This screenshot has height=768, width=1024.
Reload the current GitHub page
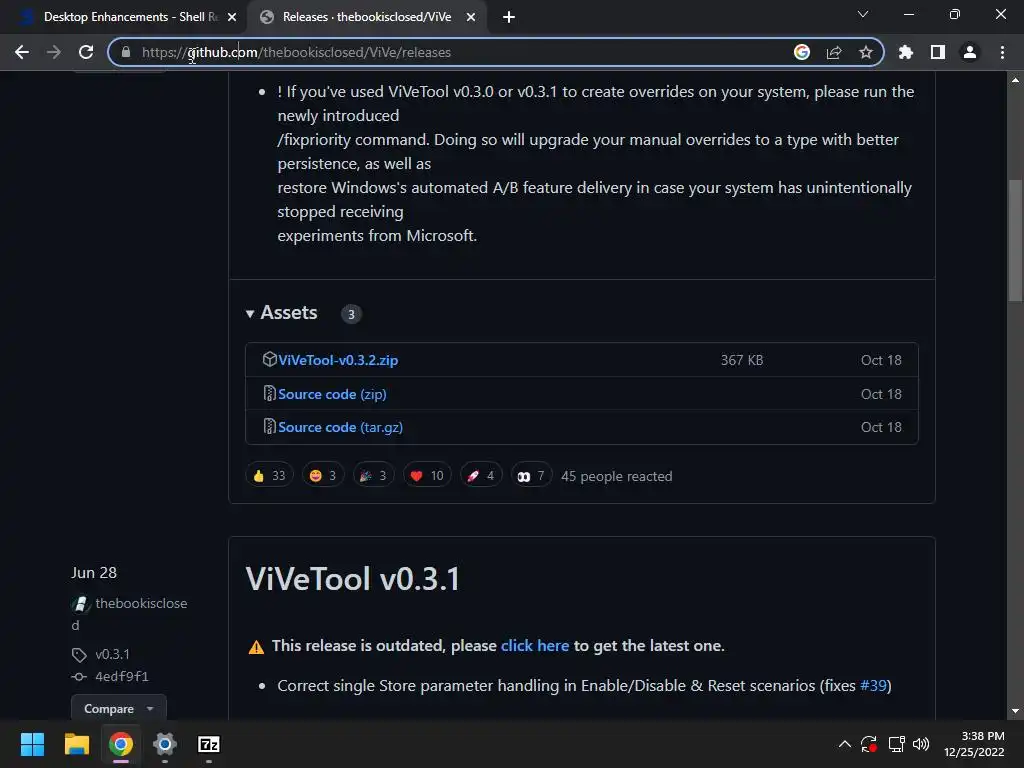click(86, 52)
